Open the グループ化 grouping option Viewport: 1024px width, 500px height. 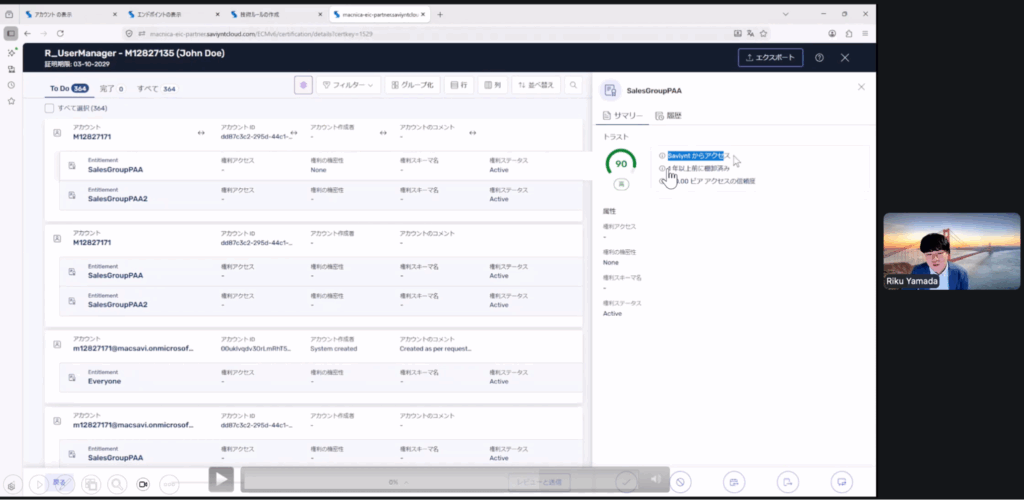(x=413, y=85)
